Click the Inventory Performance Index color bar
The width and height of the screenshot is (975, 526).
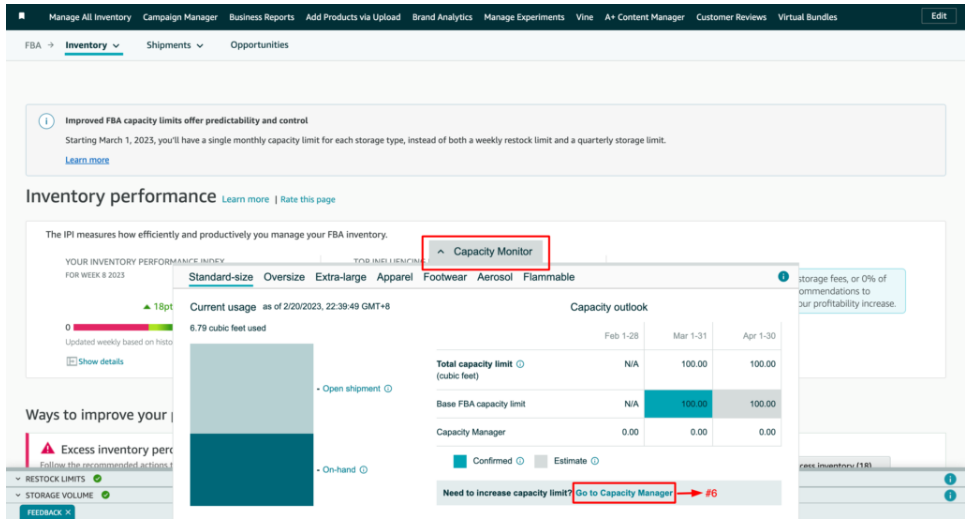click(x=122, y=327)
